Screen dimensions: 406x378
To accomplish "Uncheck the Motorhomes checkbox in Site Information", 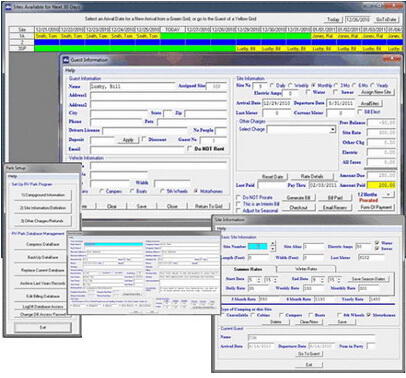I will click(x=368, y=315).
